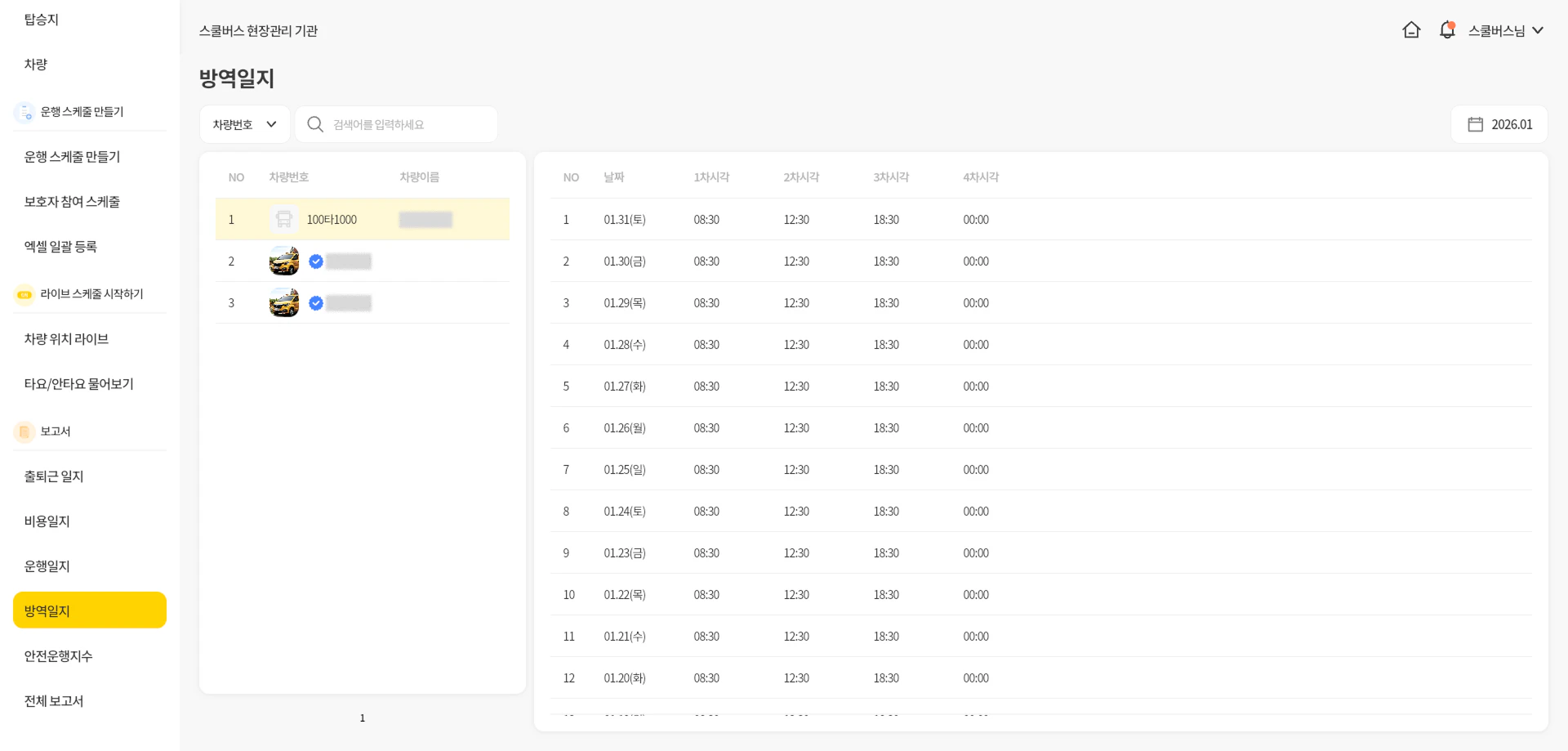Click the 보고서 section icon
The height and width of the screenshot is (751, 1568).
point(24,431)
